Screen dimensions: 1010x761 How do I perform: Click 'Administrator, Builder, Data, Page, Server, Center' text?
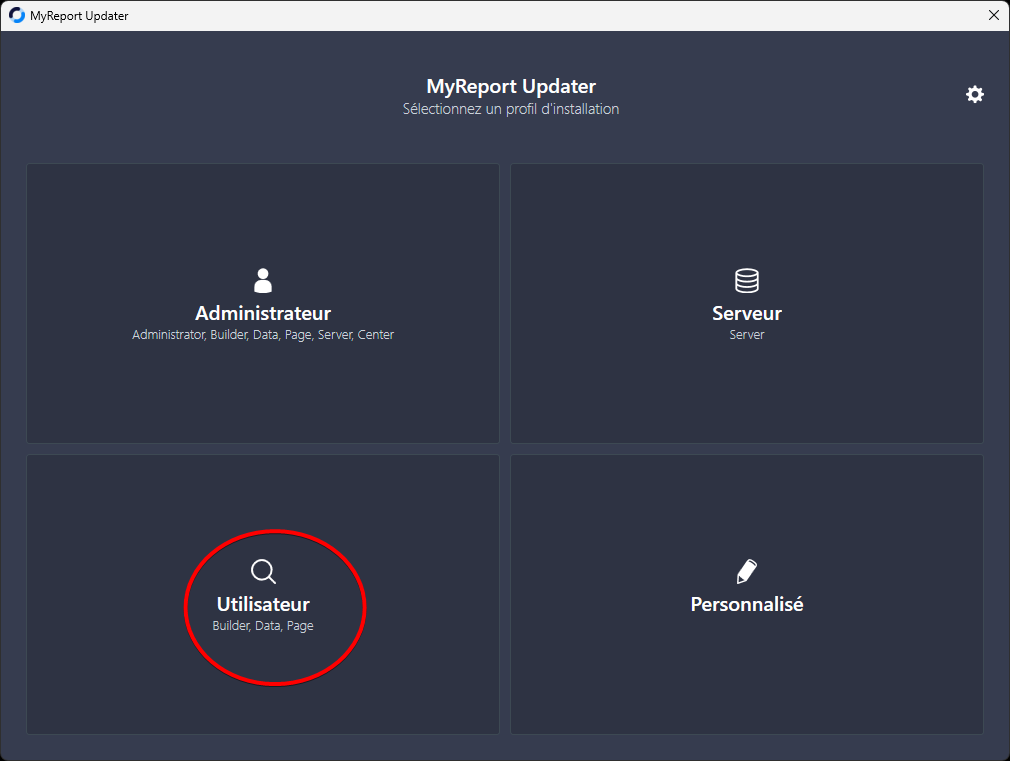pyautogui.click(x=263, y=334)
